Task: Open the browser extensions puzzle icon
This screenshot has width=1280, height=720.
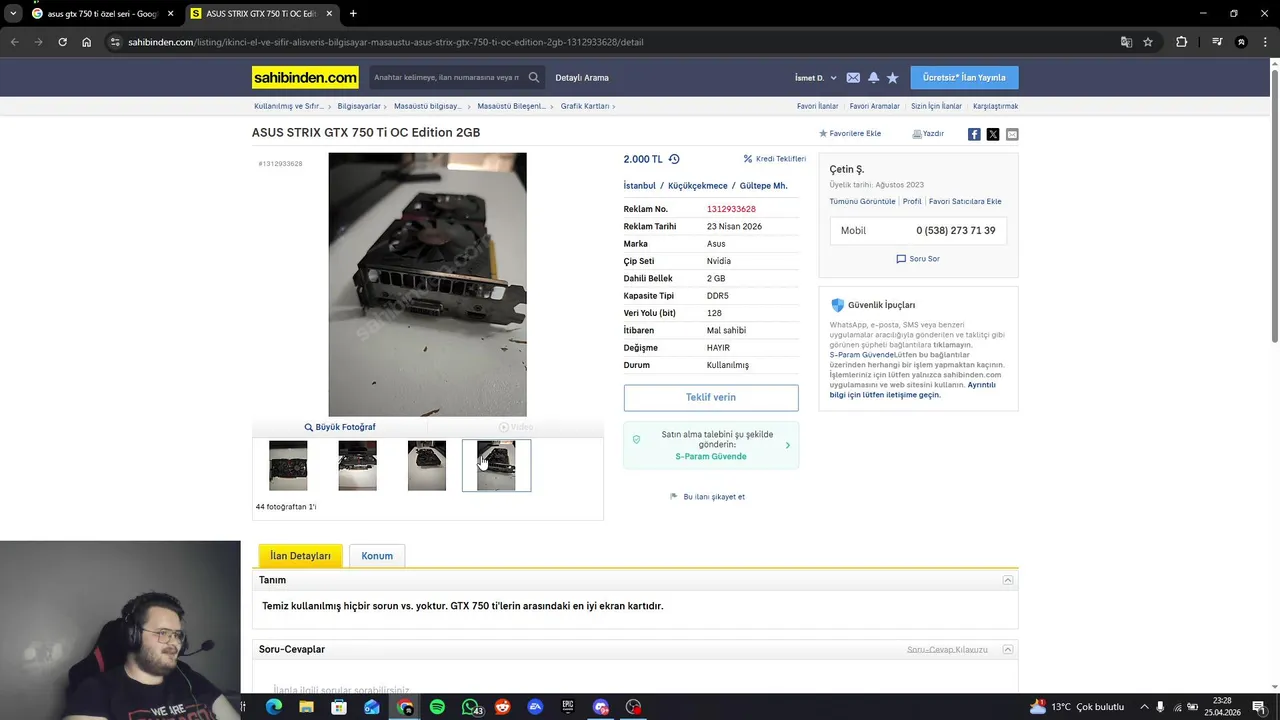Action: tap(1182, 42)
